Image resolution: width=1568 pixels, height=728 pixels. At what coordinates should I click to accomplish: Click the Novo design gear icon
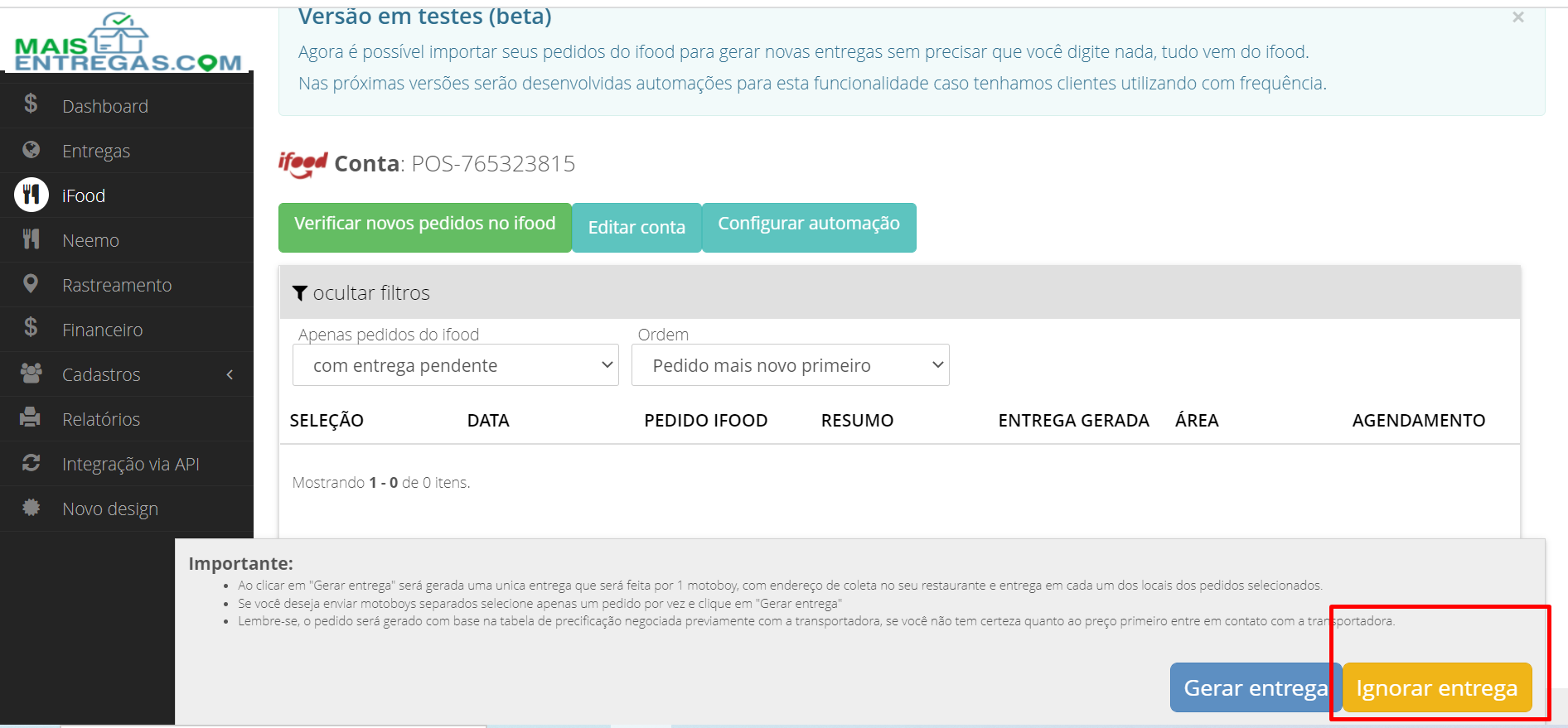click(x=31, y=507)
